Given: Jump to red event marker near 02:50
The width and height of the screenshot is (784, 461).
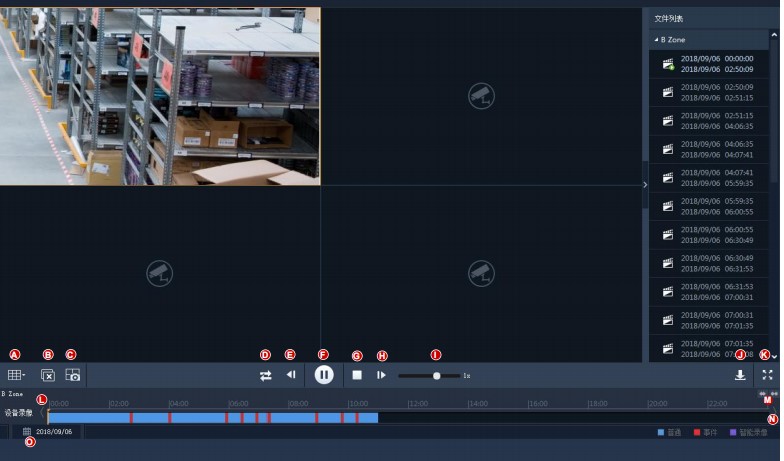Looking at the screenshot, I should tap(132, 418).
